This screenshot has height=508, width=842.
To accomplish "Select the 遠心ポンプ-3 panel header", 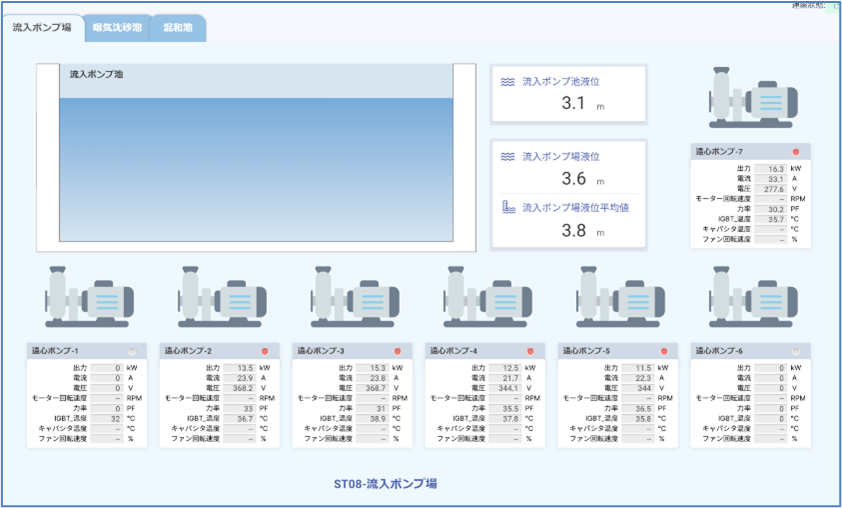I will (352, 351).
